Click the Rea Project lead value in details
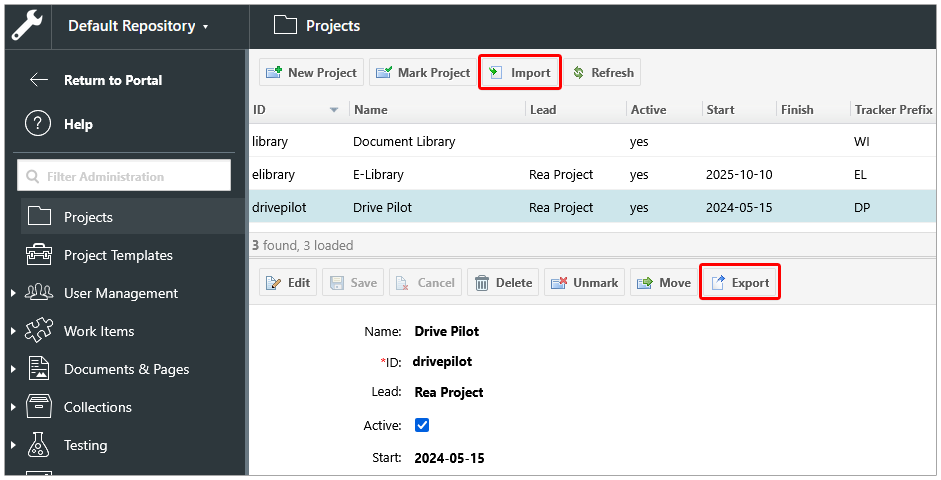 tap(449, 392)
